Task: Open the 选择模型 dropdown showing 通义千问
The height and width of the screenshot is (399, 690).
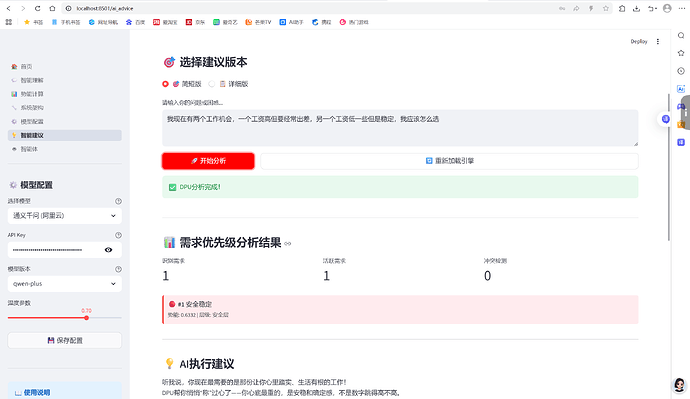Action: (65, 216)
